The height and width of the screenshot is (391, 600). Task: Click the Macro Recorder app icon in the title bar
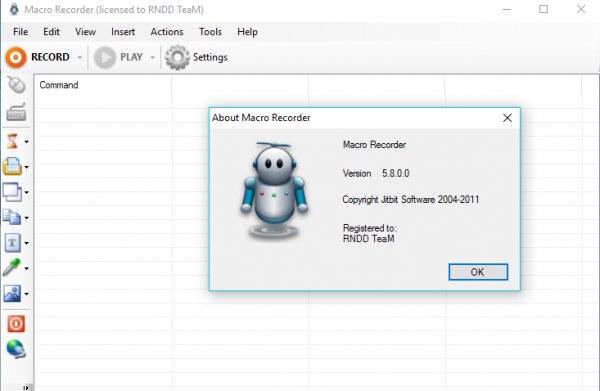14,9
